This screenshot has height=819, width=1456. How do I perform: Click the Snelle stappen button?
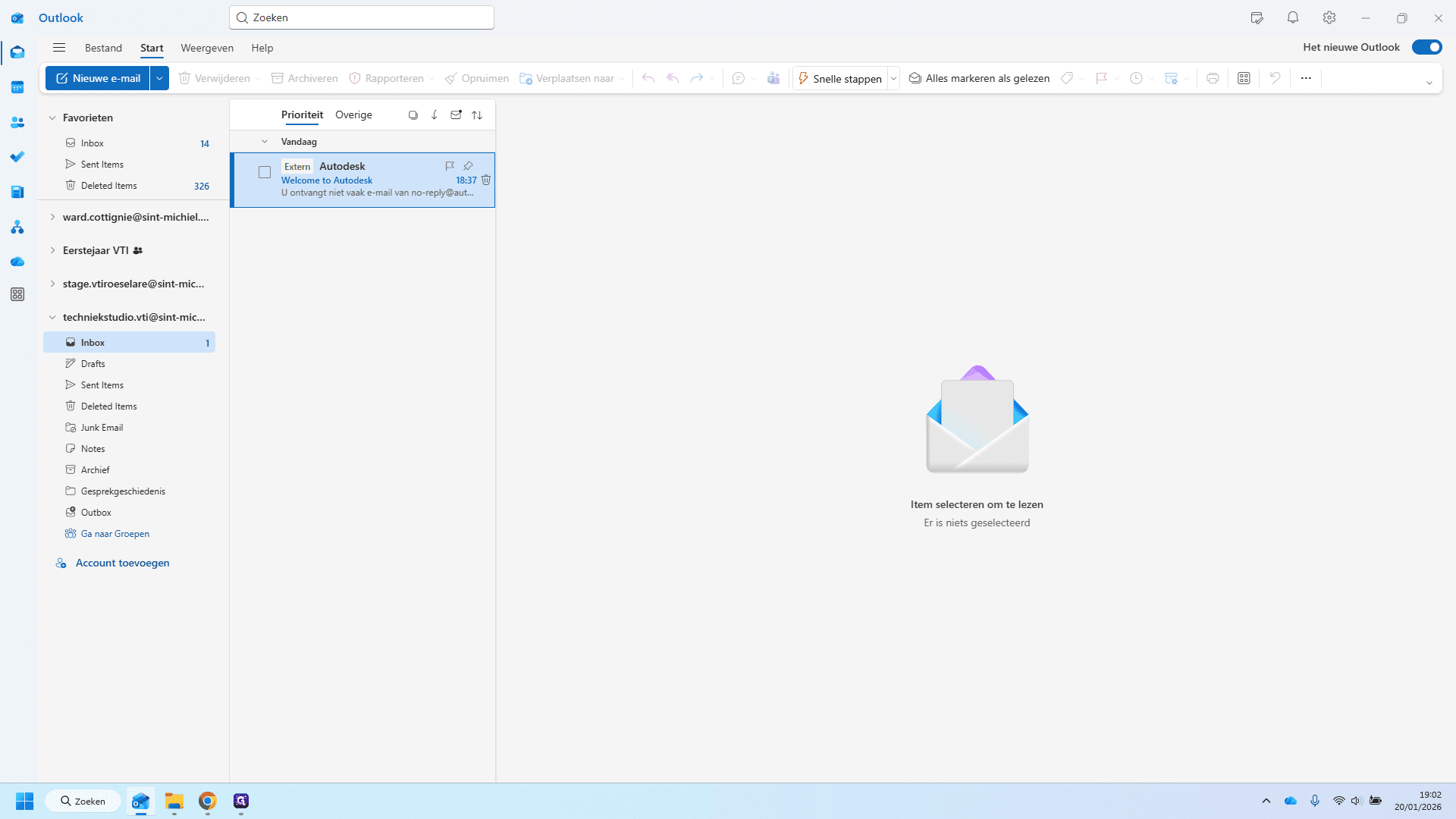coord(840,78)
